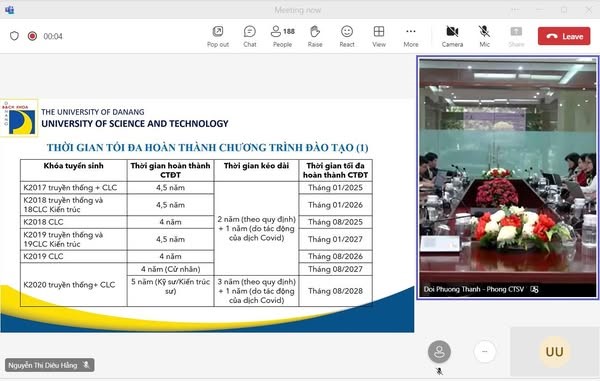The width and height of the screenshot is (600, 381).
Task: Turn on the Camera
Action: pyautogui.click(x=452, y=37)
